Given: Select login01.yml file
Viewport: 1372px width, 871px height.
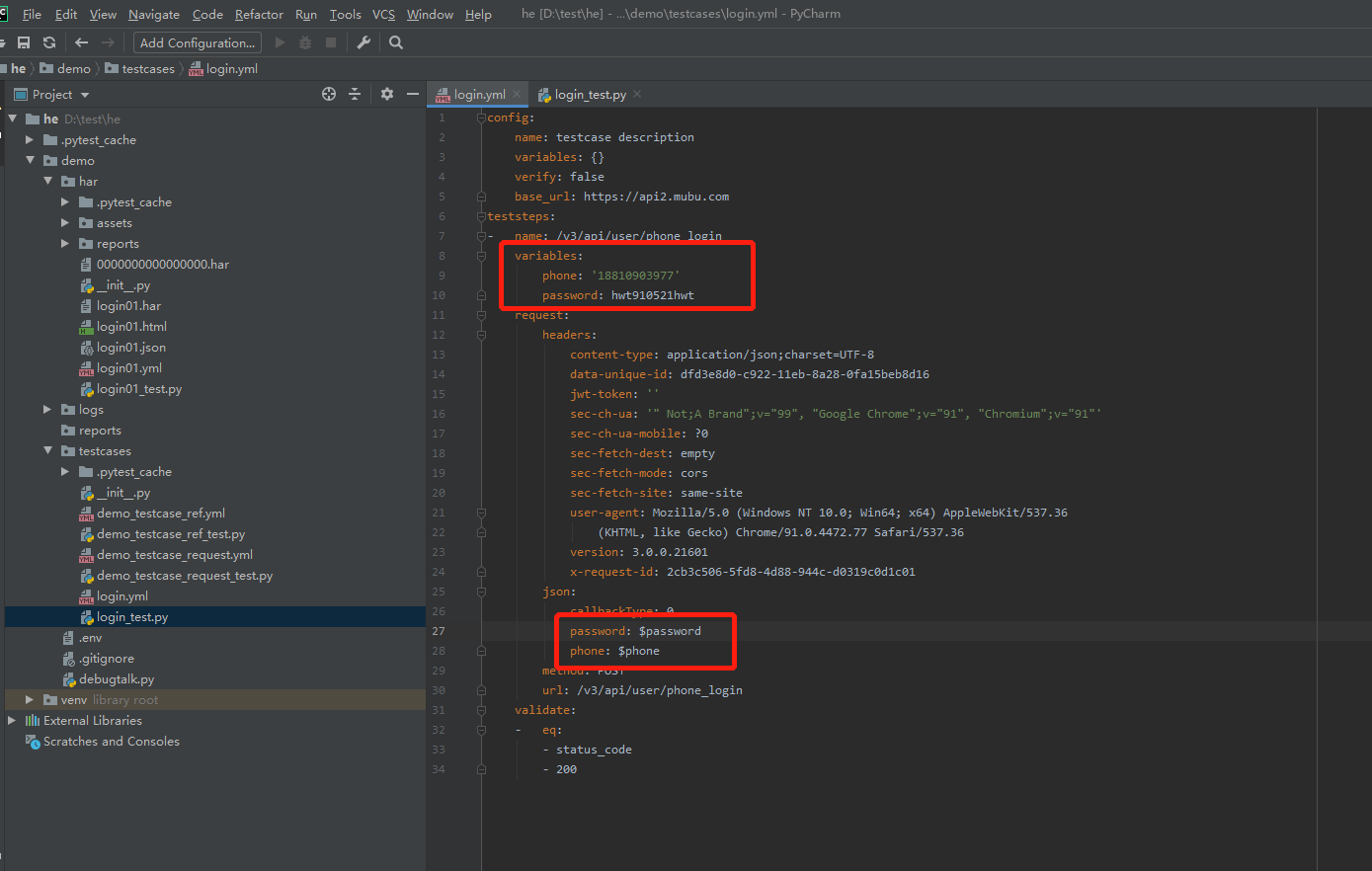Looking at the screenshot, I should tap(129, 368).
